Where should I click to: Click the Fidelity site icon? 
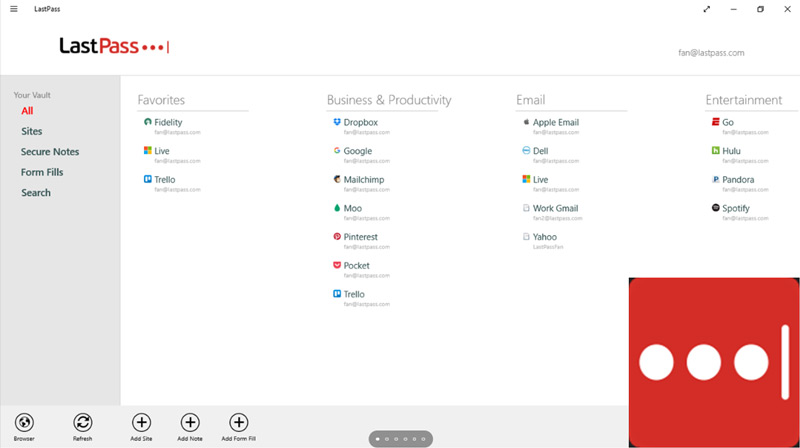(147, 122)
